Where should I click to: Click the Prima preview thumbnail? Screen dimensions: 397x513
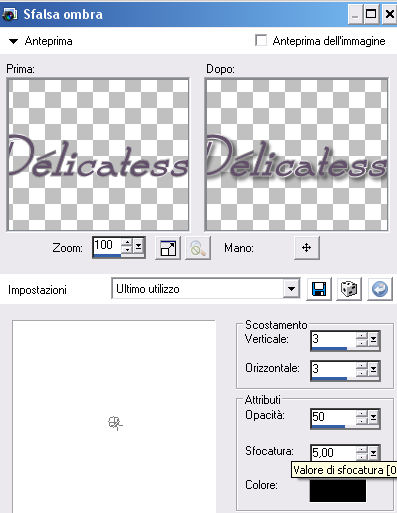pos(98,155)
